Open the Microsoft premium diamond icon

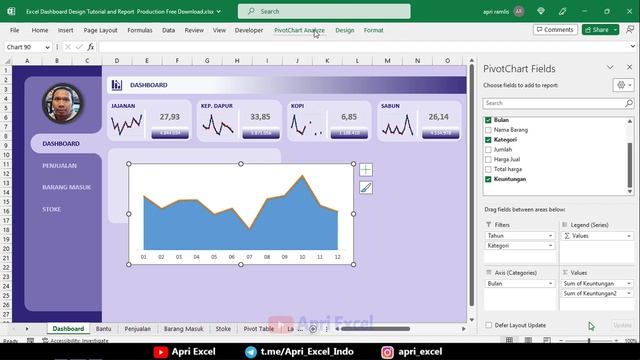[541, 11]
